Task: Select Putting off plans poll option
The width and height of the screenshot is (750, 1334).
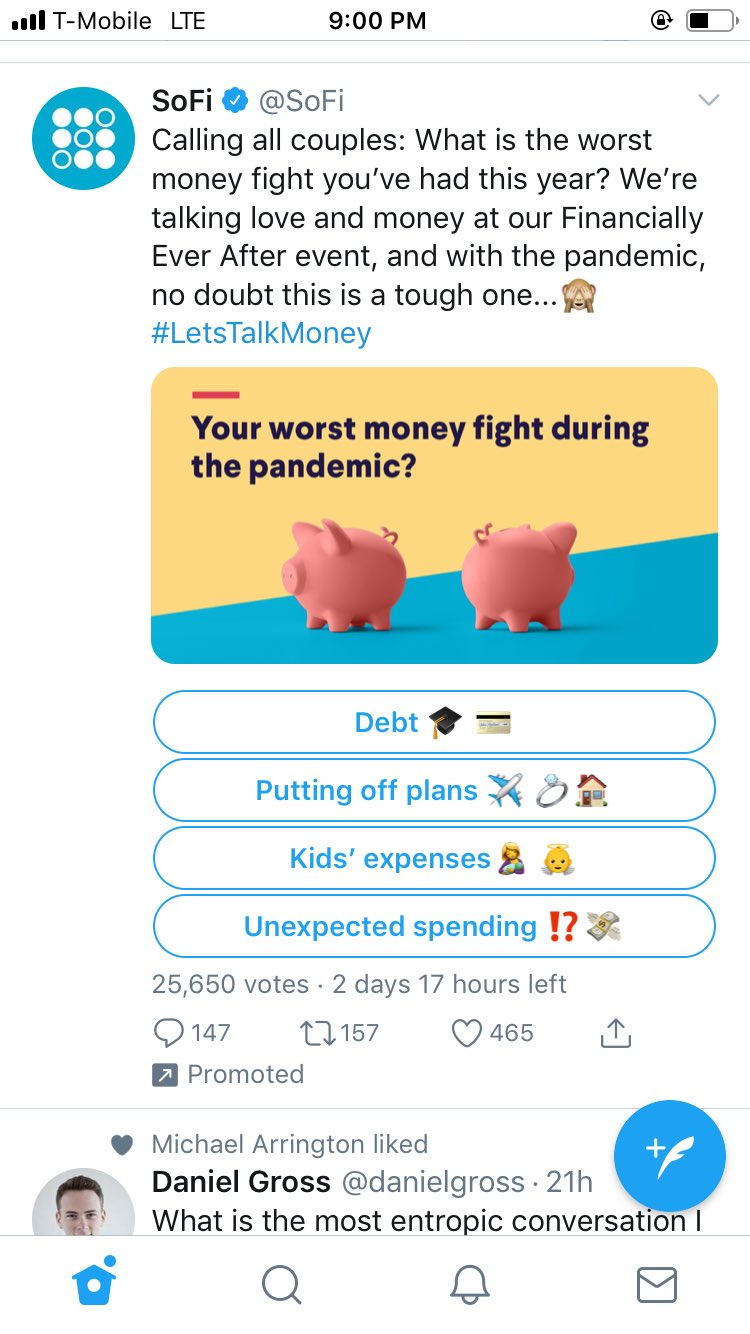Action: click(x=434, y=791)
